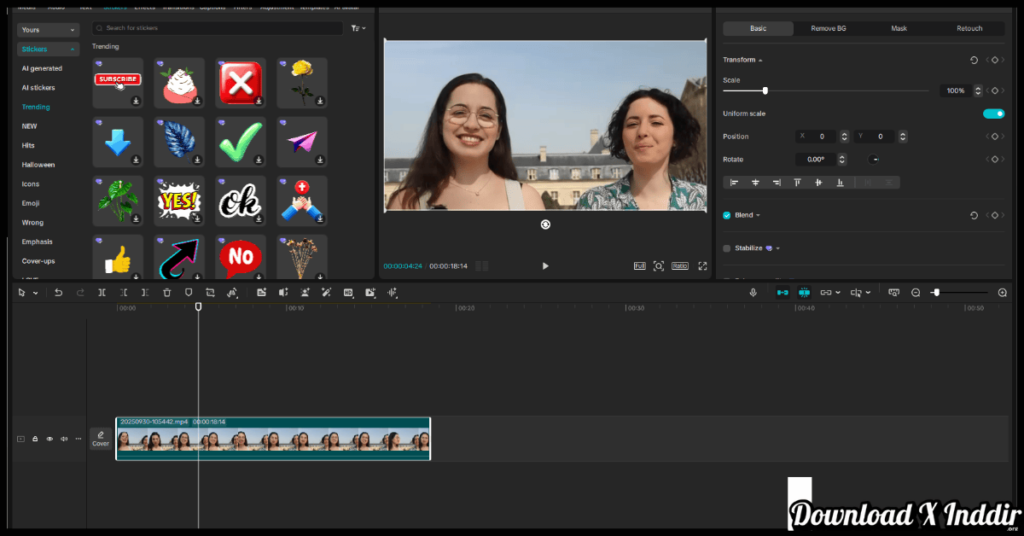The height and width of the screenshot is (536, 1024).
Task: Click the zoom-to-fit timeline icon
Action: pyautogui.click(x=894, y=293)
